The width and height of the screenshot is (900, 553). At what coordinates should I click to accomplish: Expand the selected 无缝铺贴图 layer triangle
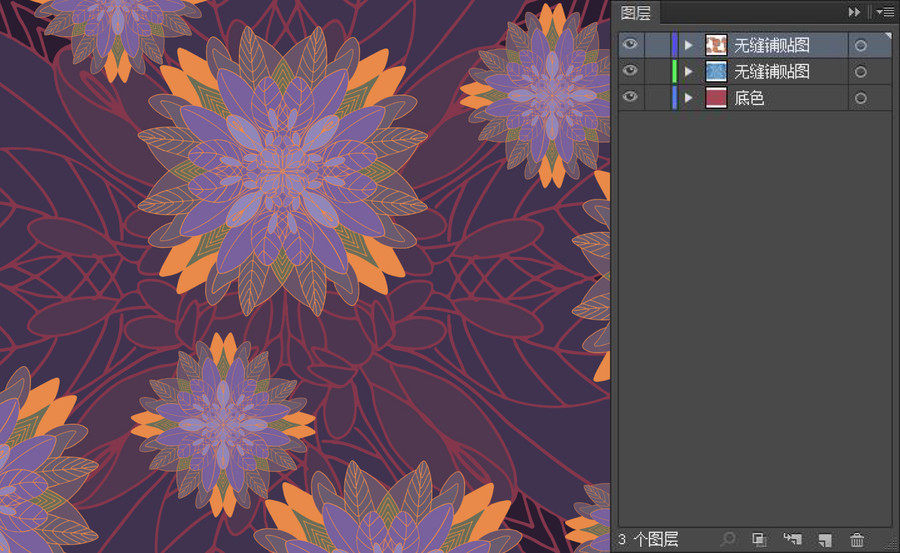[x=689, y=45]
